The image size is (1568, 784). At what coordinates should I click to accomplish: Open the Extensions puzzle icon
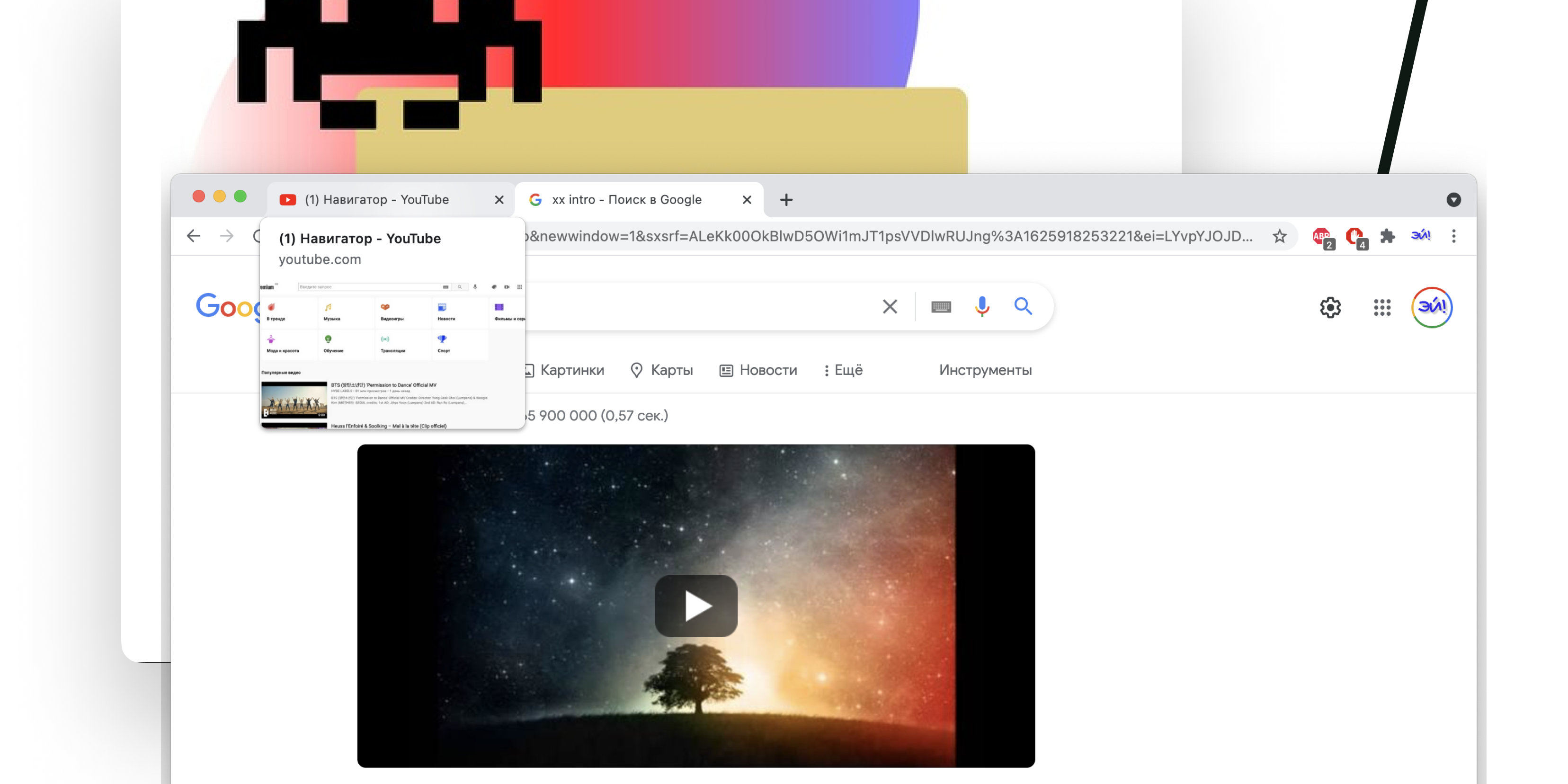pyautogui.click(x=1387, y=236)
